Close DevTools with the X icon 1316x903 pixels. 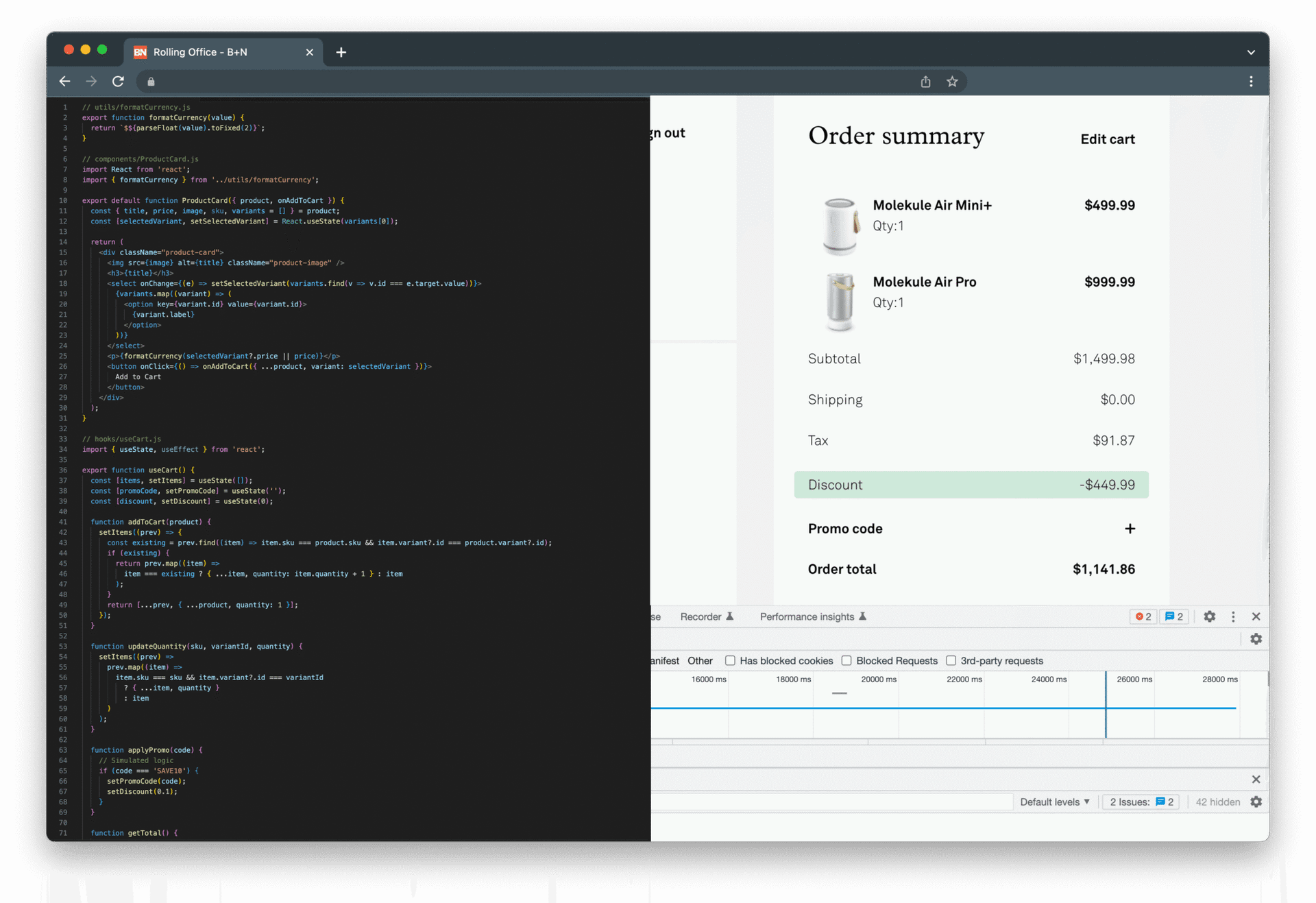click(1256, 616)
